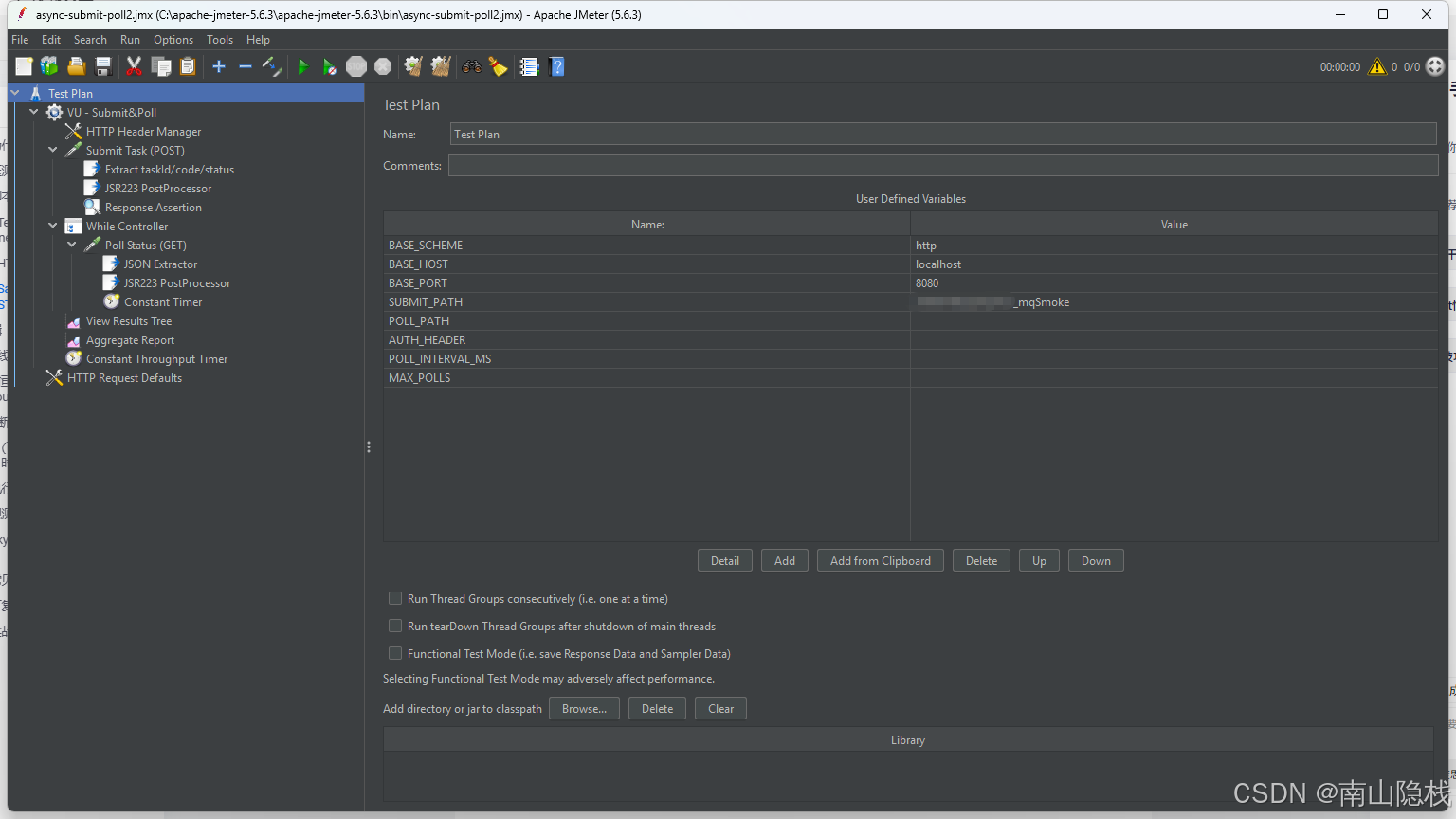The width and height of the screenshot is (1456, 819).
Task: Click the Paste clipboard icon
Action: tap(188, 66)
